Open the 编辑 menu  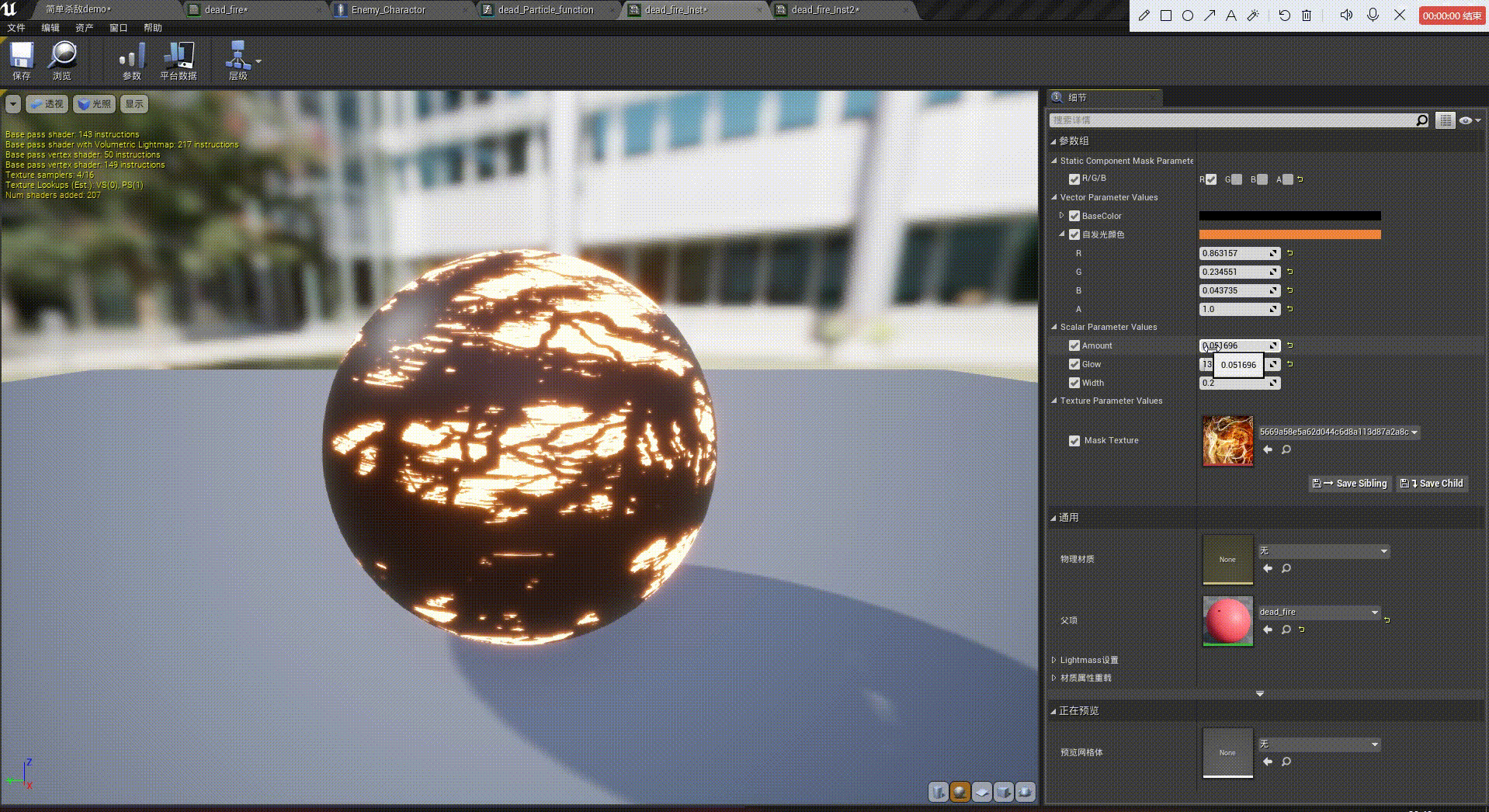click(50, 28)
